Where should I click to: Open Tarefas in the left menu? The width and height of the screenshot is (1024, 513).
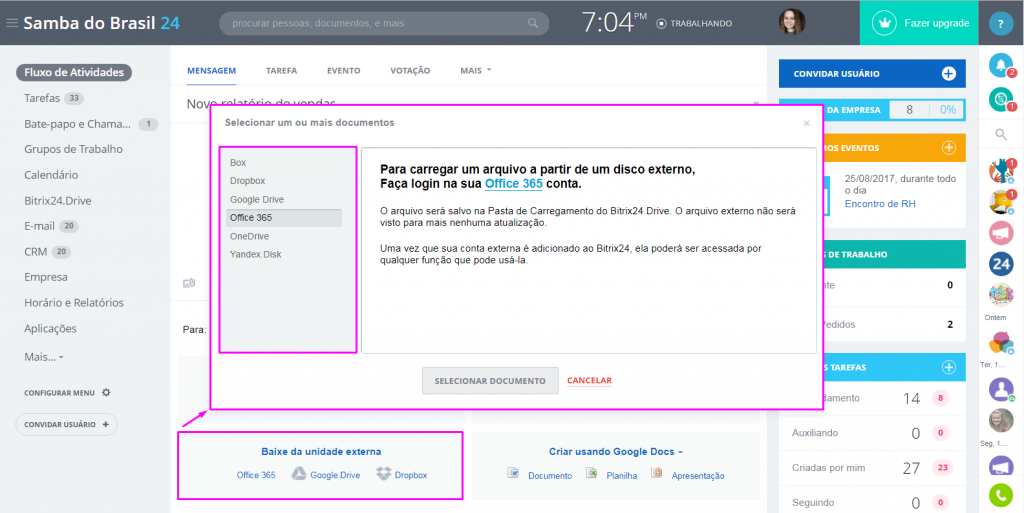click(x=42, y=99)
